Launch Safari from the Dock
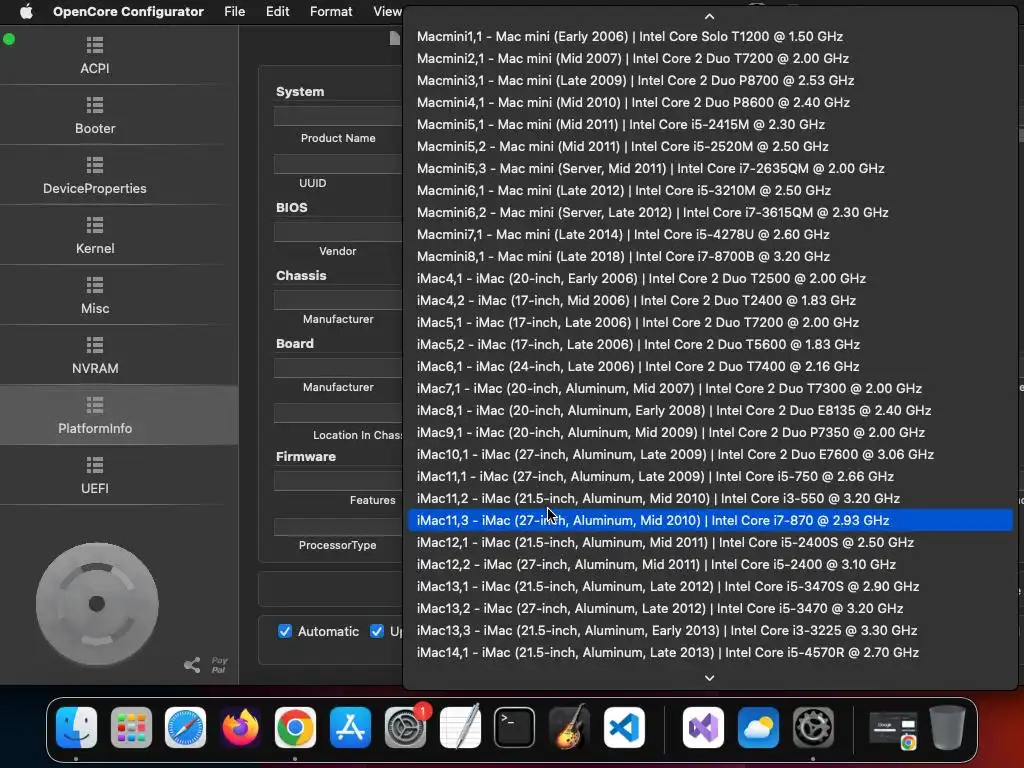Screen dimensions: 1024x768 click(185, 727)
